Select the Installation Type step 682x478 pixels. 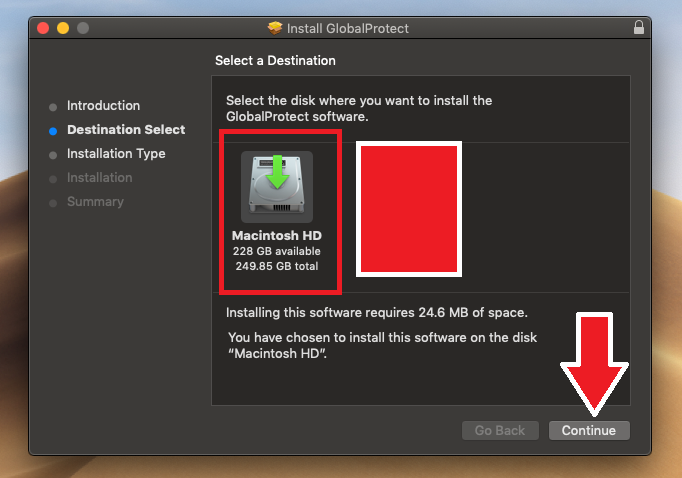116,154
